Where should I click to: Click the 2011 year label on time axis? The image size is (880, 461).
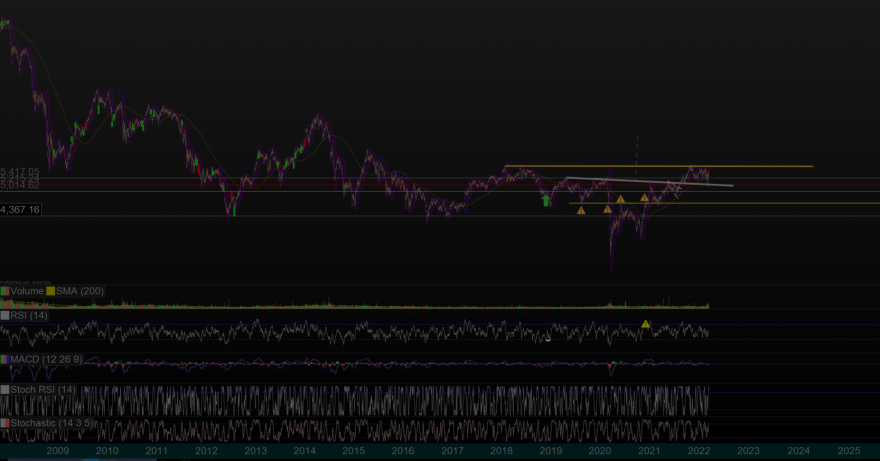(x=157, y=451)
